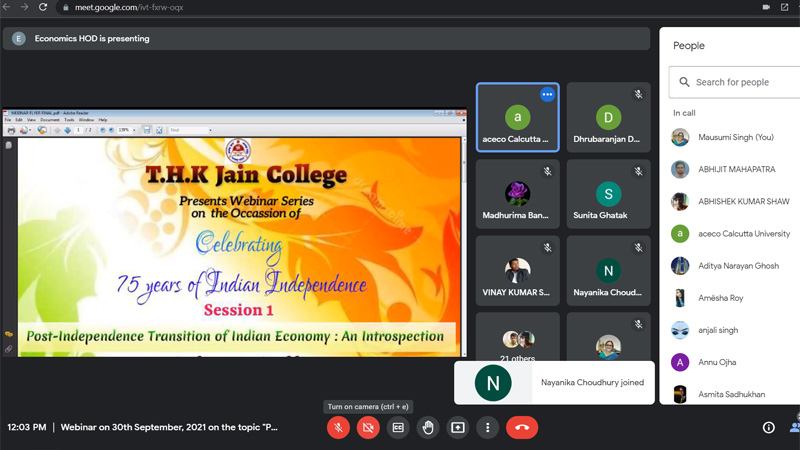Toggle closed captions button
Screen dimensions: 800x450
398,428
